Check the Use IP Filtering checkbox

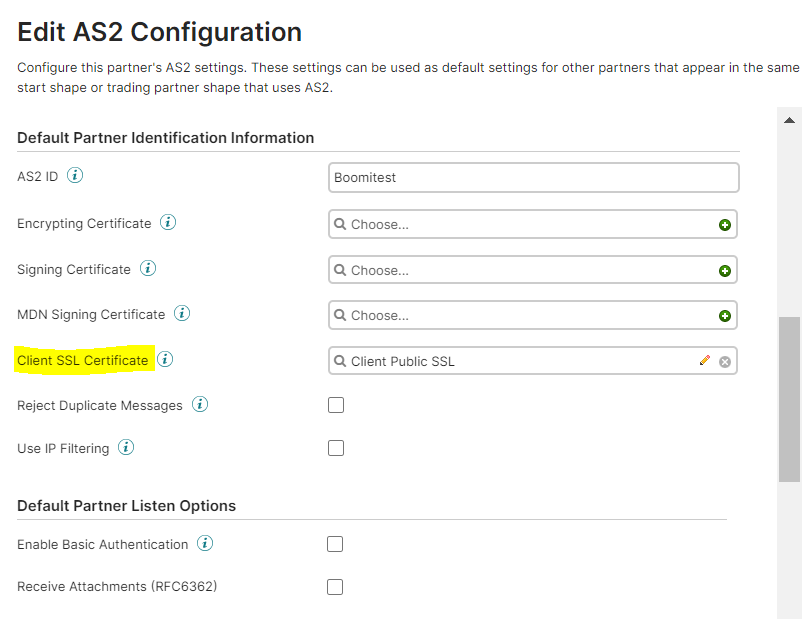[335, 447]
